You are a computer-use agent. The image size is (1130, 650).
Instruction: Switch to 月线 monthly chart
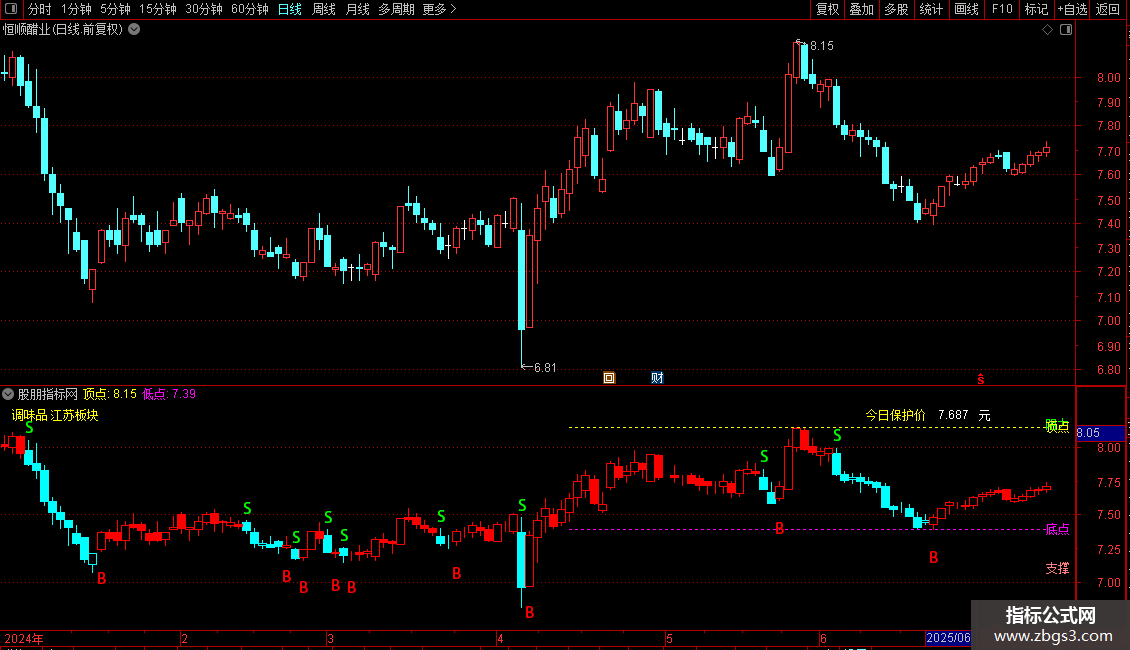click(357, 9)
